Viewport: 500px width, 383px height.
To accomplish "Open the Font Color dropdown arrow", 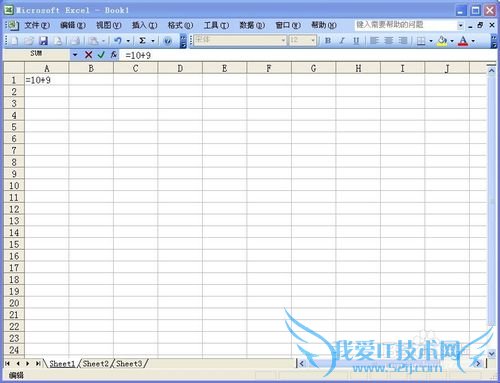I will (x=473, y=41).
